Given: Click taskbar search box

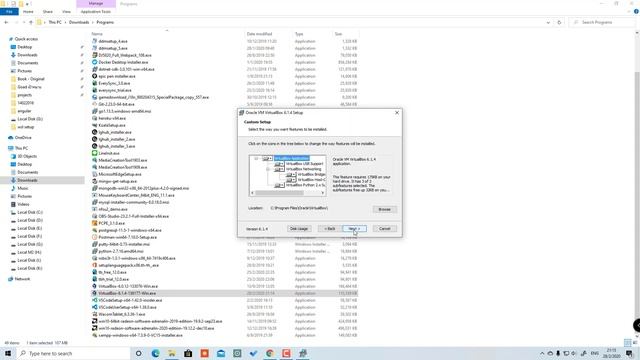Looking at the screenshot, I should click(x=73, y=353).
